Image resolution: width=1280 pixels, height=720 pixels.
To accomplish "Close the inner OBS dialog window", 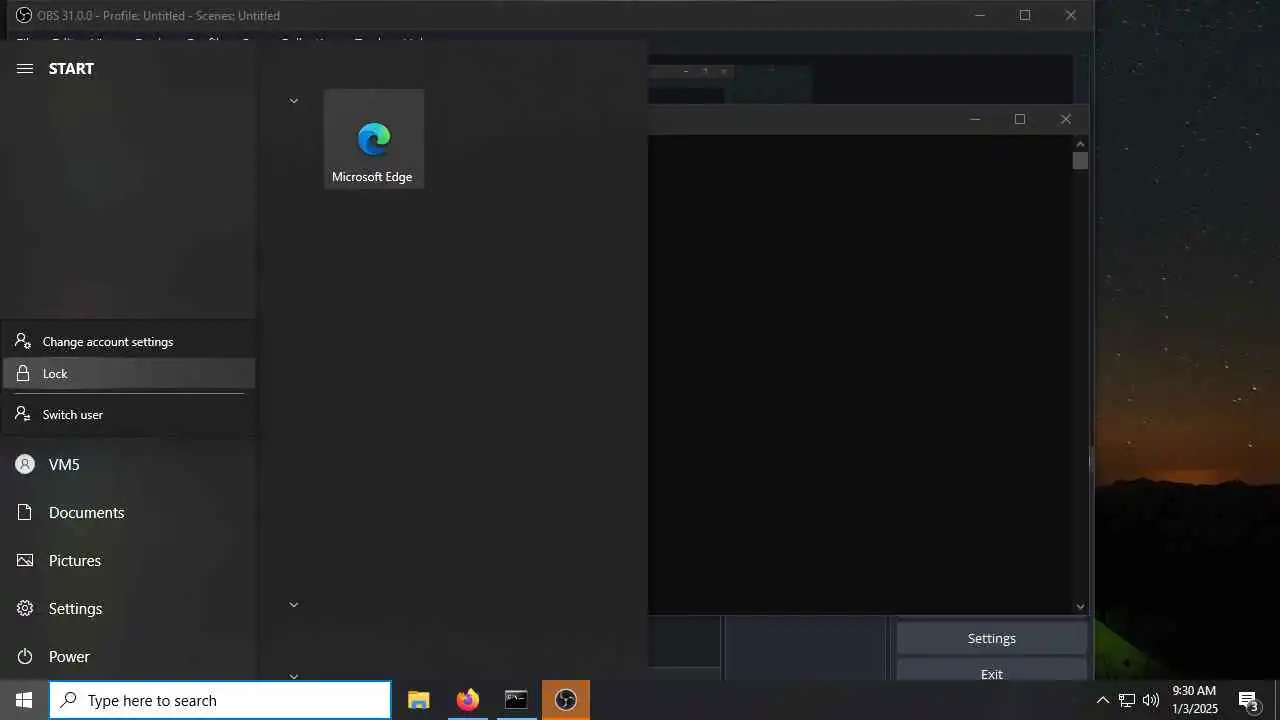I will point(1066,119).
